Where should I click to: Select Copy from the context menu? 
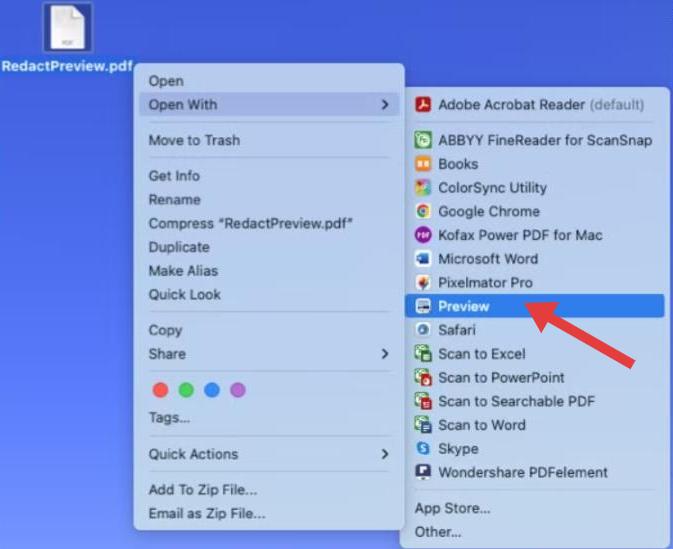pyautogui.click(x=269, y=330)
